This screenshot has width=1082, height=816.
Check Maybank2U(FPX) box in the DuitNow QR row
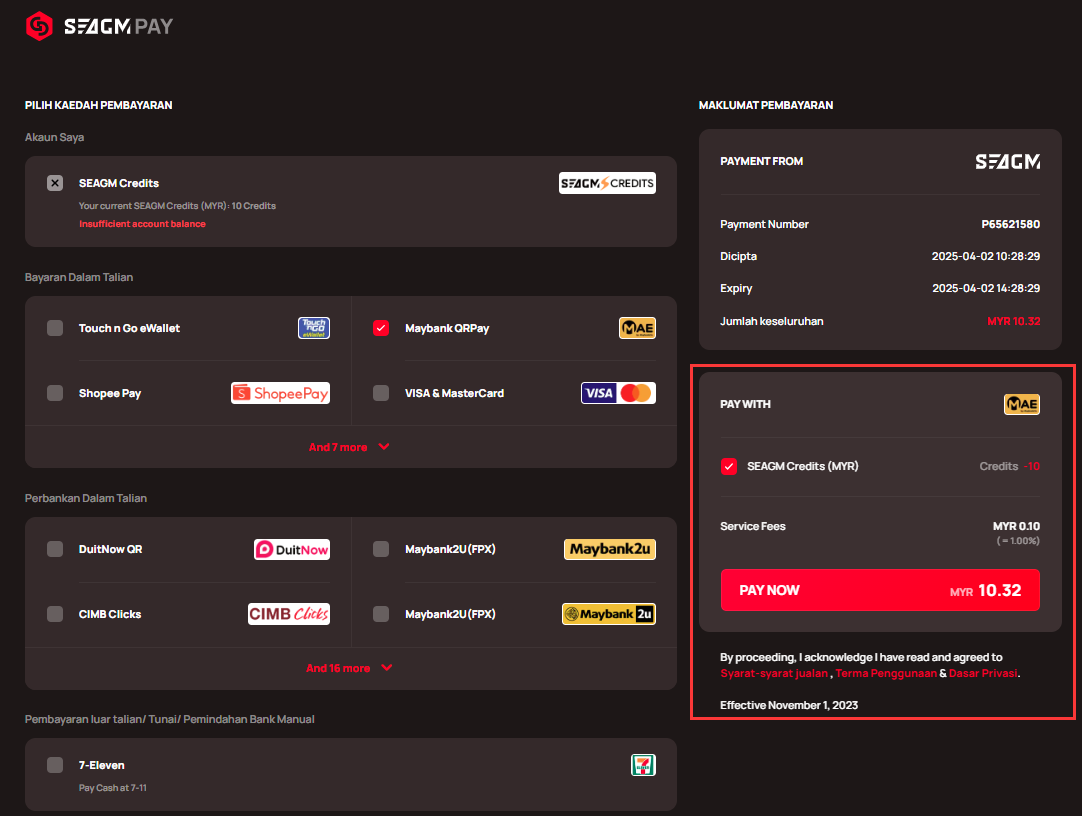coord(381,549)
